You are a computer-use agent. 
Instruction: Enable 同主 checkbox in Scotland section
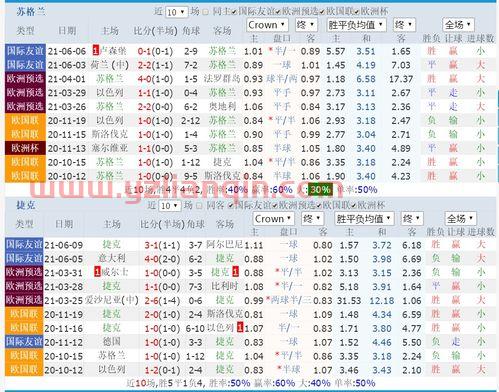[206, 12]
